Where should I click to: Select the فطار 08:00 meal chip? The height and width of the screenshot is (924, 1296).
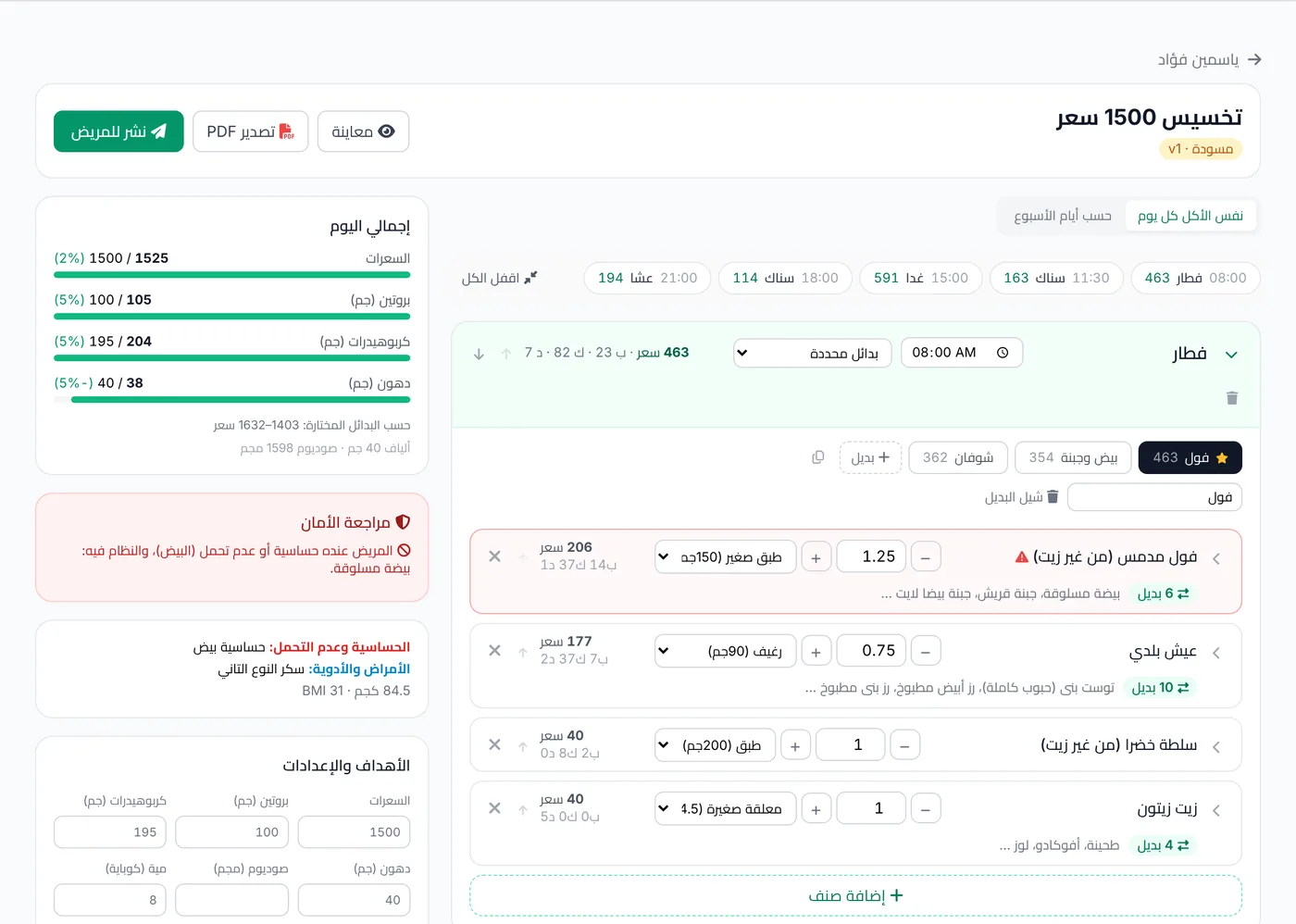1195,278
